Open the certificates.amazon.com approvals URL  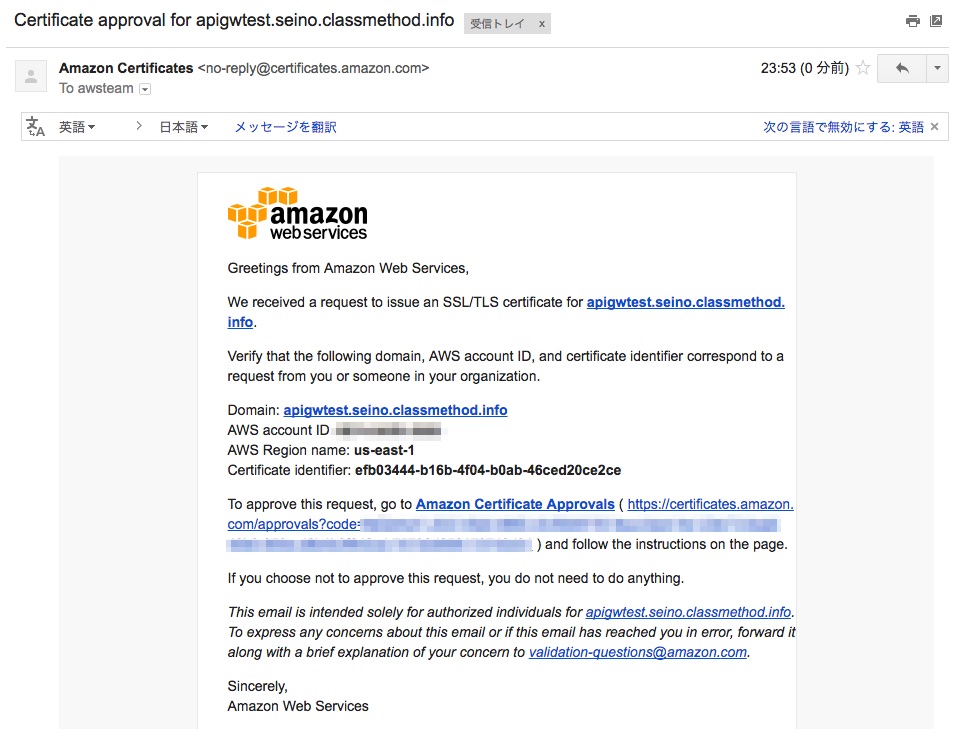coord(511,524)
